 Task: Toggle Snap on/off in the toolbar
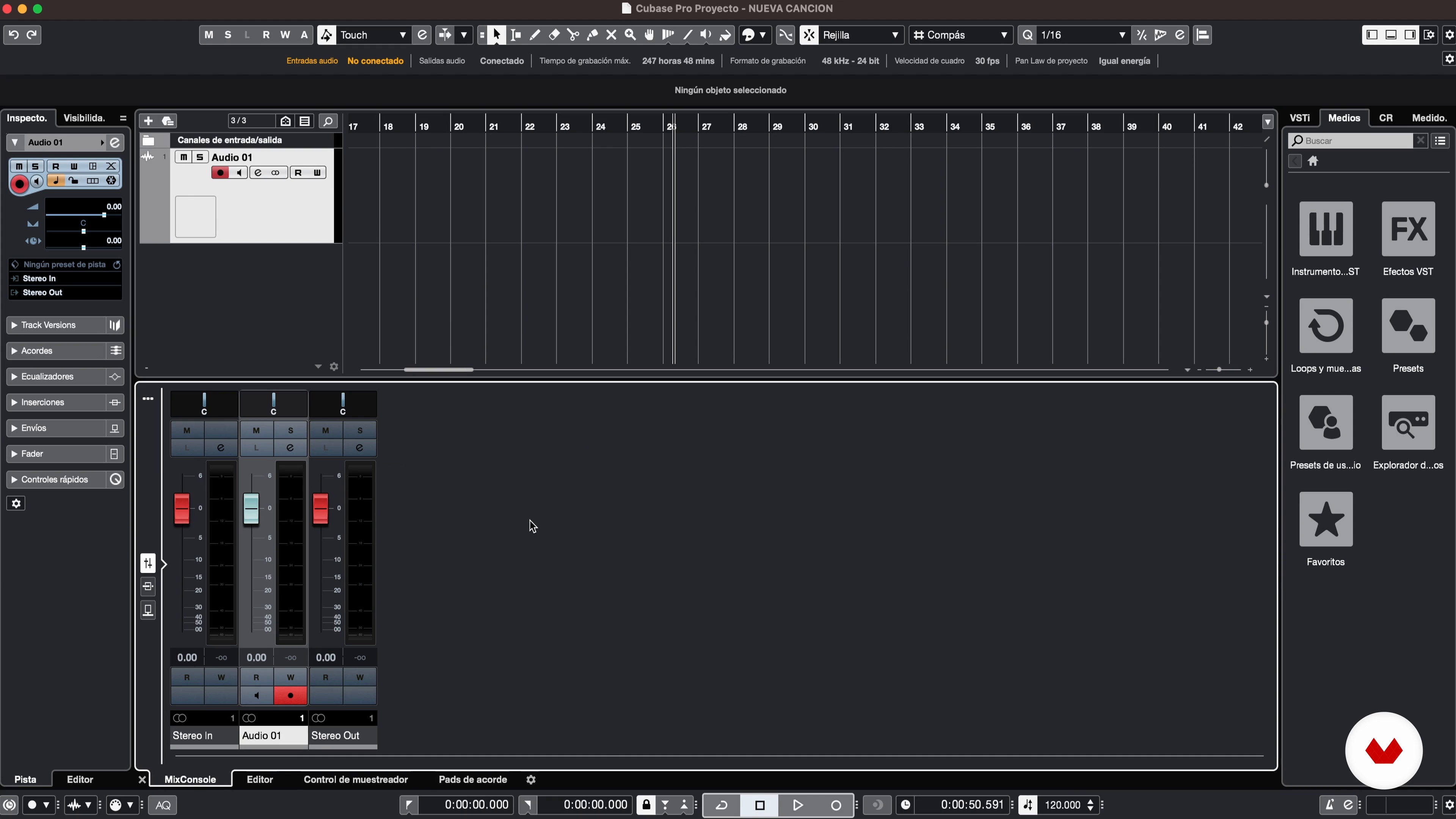click(809, 35)
